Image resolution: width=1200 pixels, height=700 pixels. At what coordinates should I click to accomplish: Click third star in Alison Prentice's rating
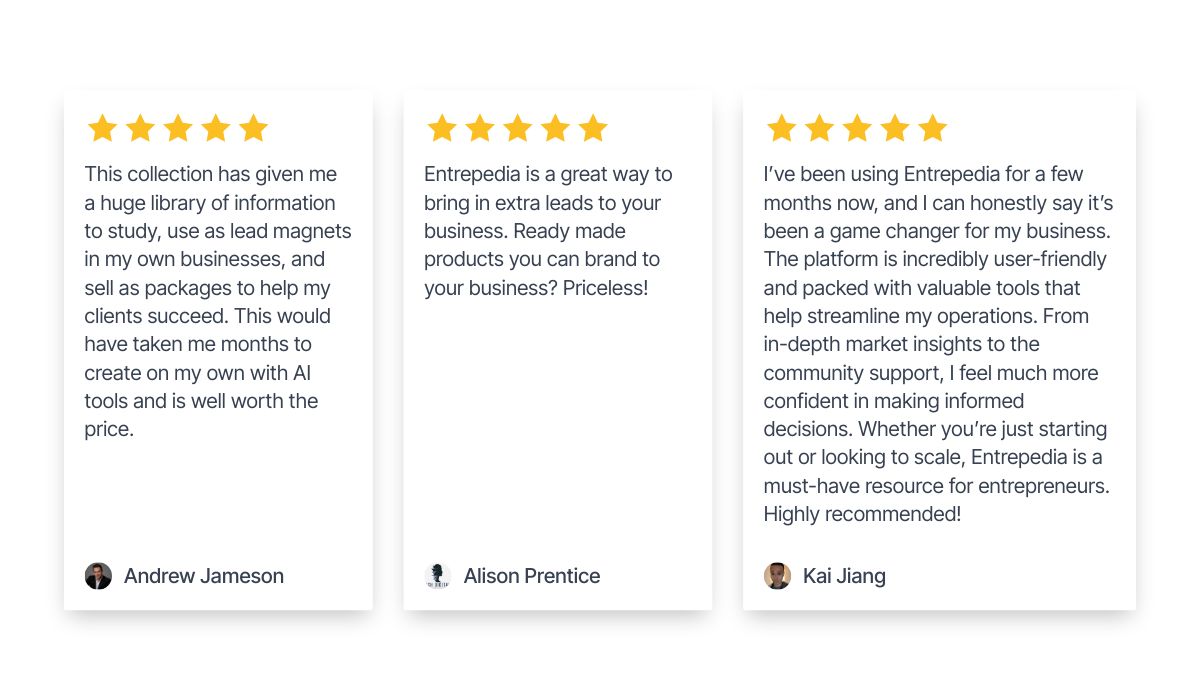518,128
